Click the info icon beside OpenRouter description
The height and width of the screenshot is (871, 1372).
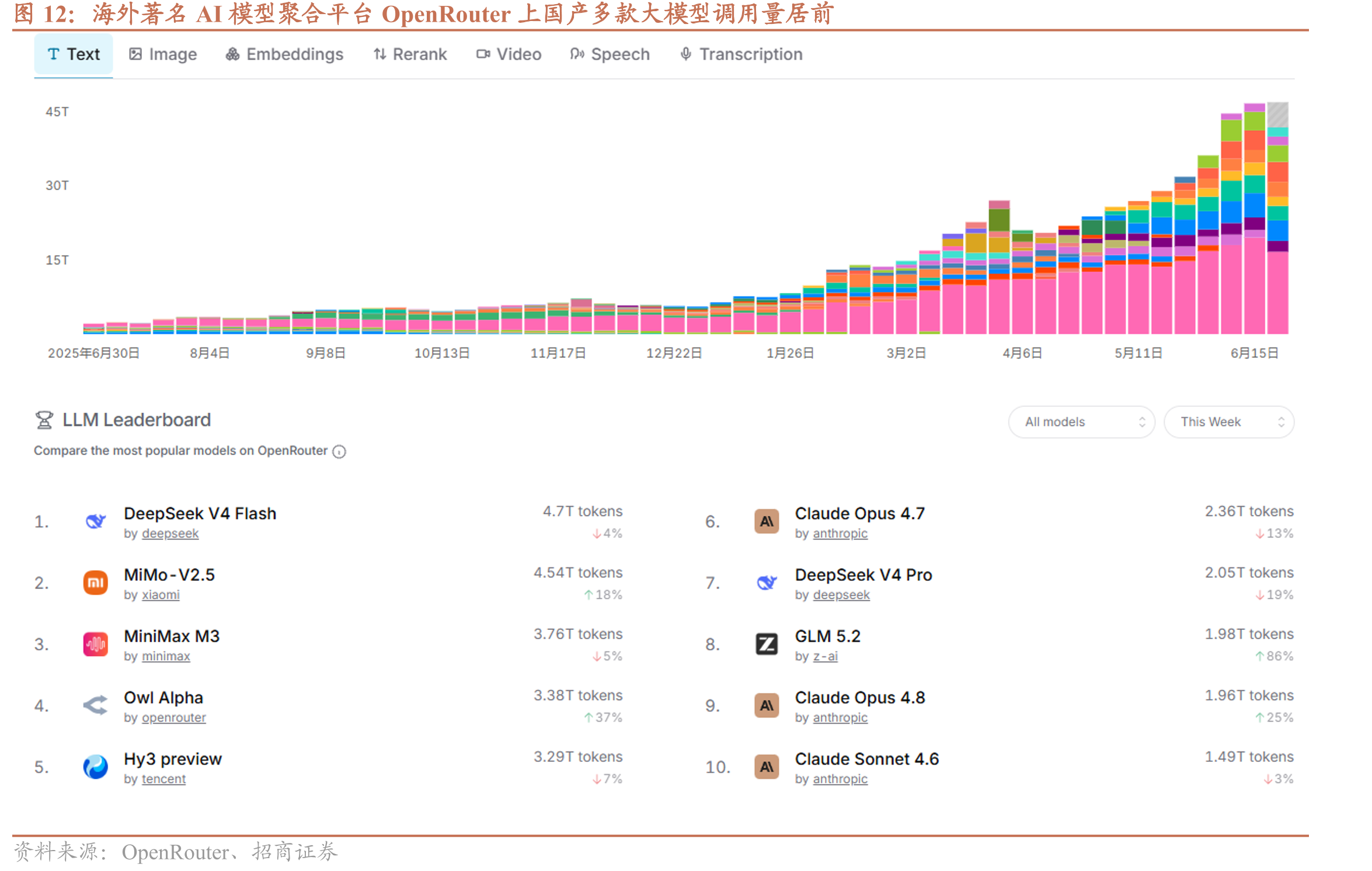339,451
